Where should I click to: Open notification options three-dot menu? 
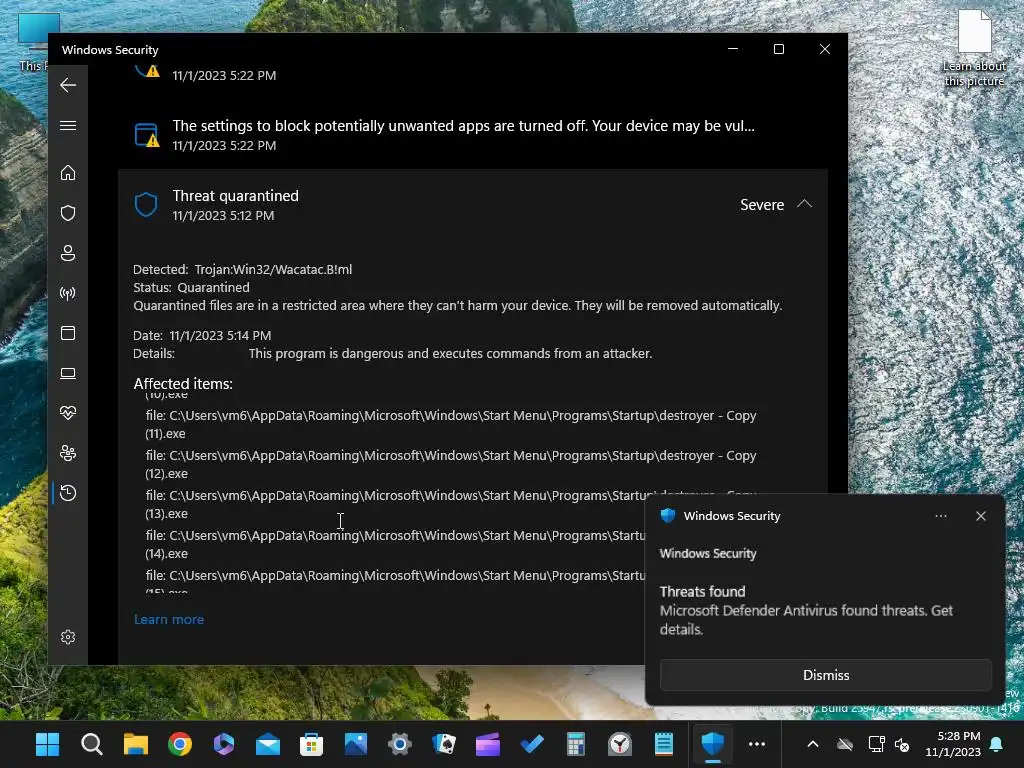[x=940, y=516]
